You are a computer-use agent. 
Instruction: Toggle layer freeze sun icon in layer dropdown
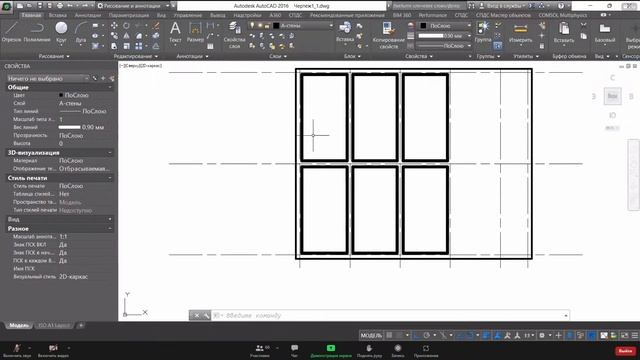click(x=260, y=25)
